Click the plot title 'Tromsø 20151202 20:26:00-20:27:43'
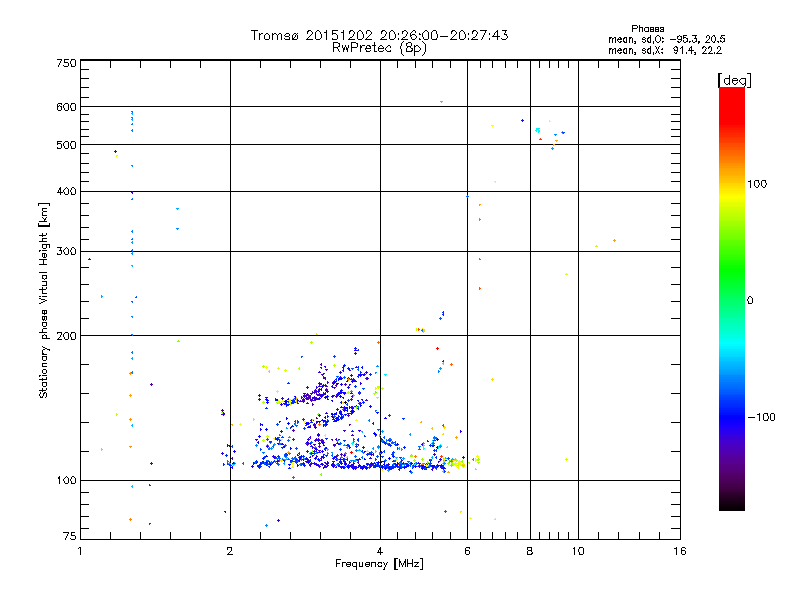This screenshot has height=600, width=800. pyautogui.click(x=379, y=35)
